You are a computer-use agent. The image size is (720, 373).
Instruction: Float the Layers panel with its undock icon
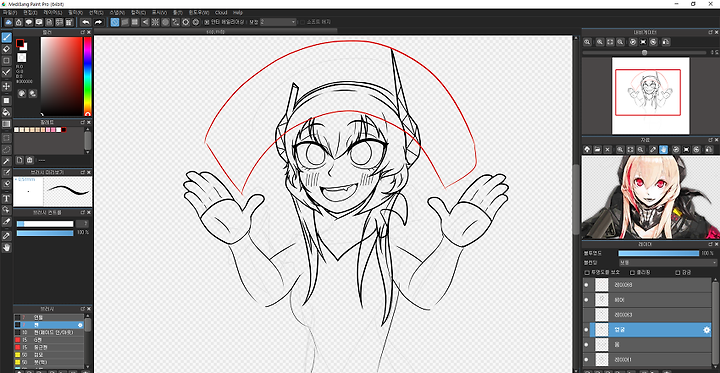click(x=710, y=243)
